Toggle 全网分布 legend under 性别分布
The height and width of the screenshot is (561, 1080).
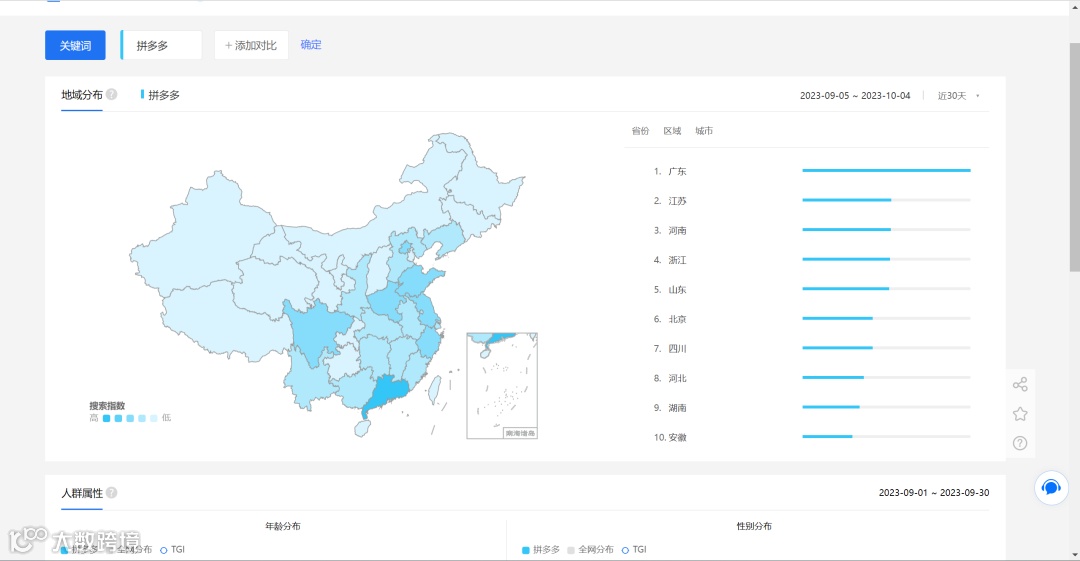tap(590, 550)
